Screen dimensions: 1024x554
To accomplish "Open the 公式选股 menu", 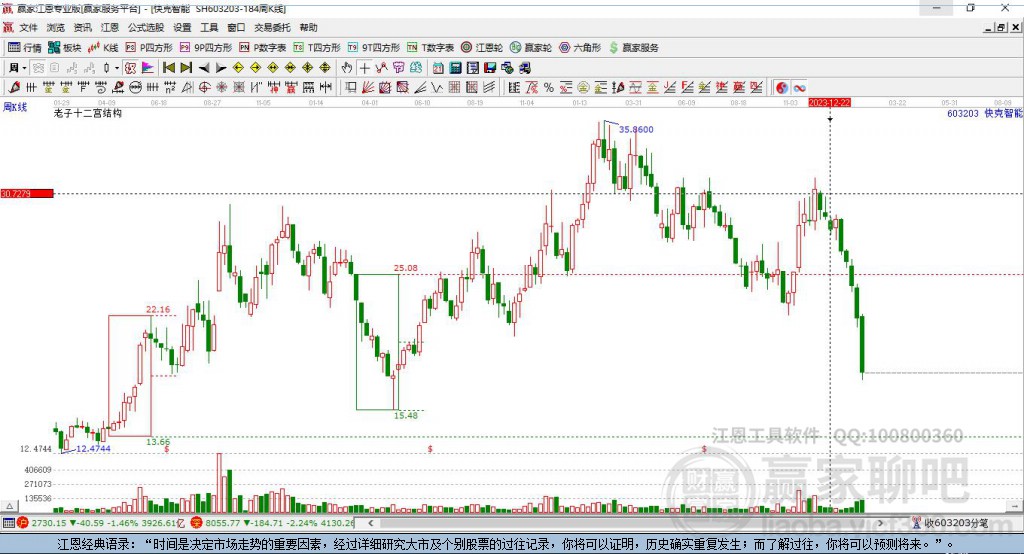I will (x=146, y=27).
